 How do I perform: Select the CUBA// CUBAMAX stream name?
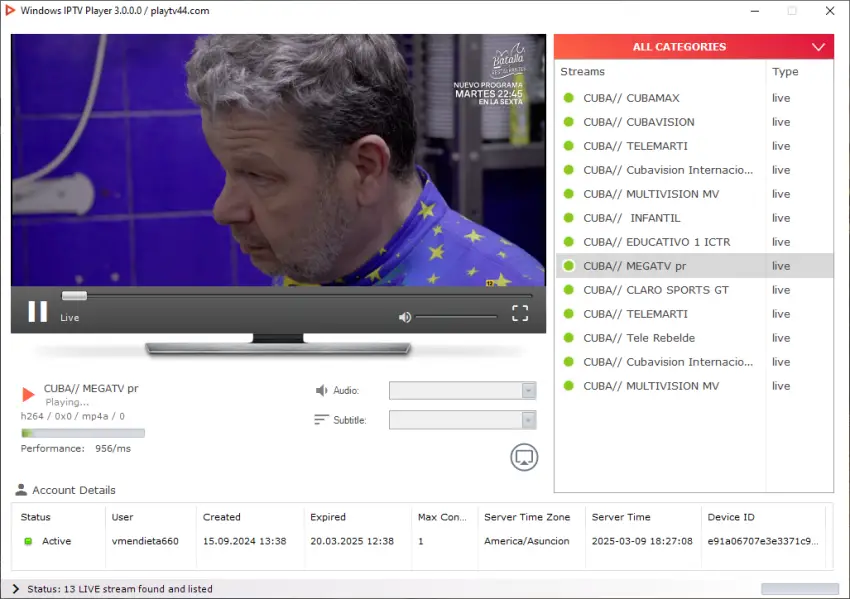632,98
